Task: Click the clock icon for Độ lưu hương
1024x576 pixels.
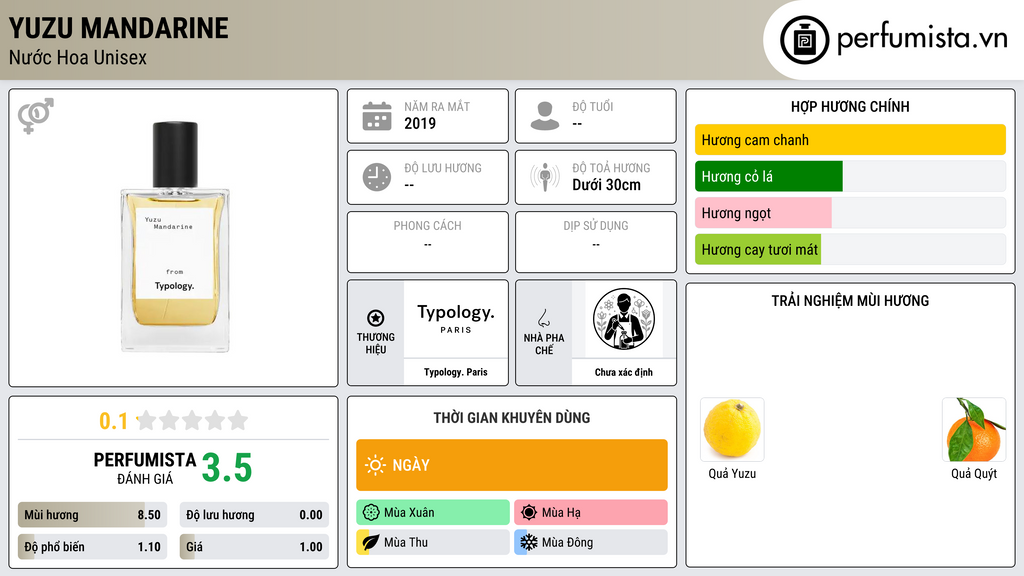Action: pos(377,177)
